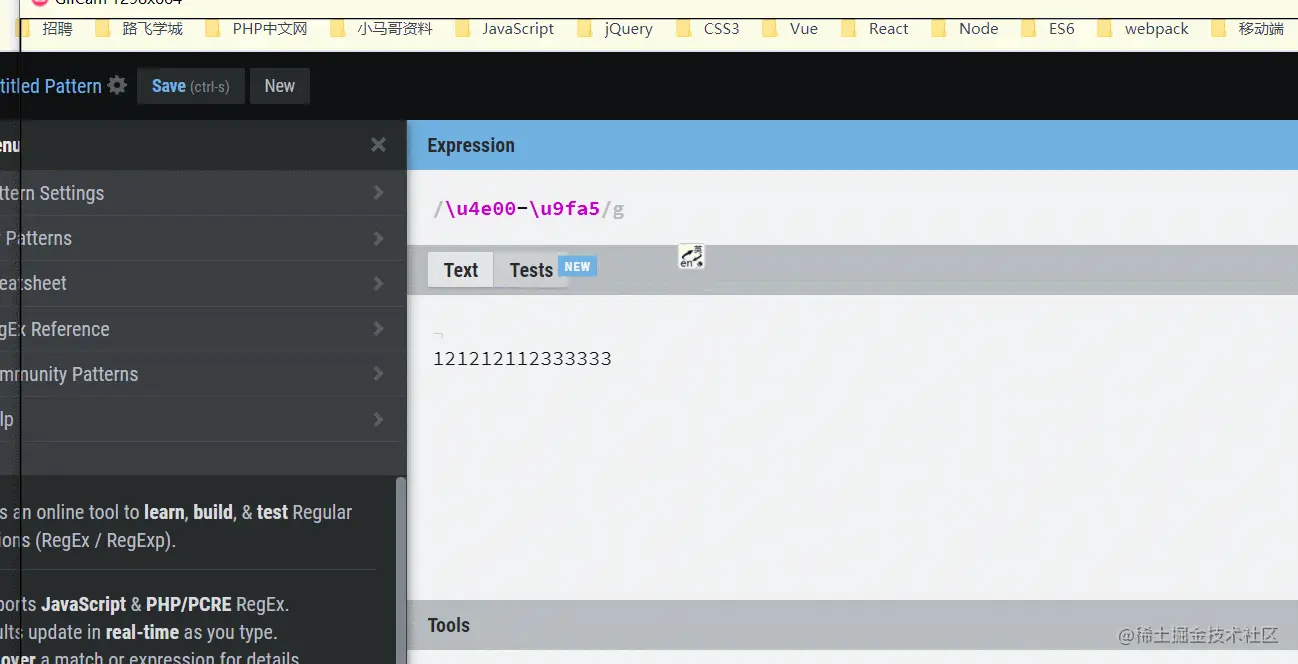Expand My Patterns menu row

pyautogui.click(x=203, y=238)
